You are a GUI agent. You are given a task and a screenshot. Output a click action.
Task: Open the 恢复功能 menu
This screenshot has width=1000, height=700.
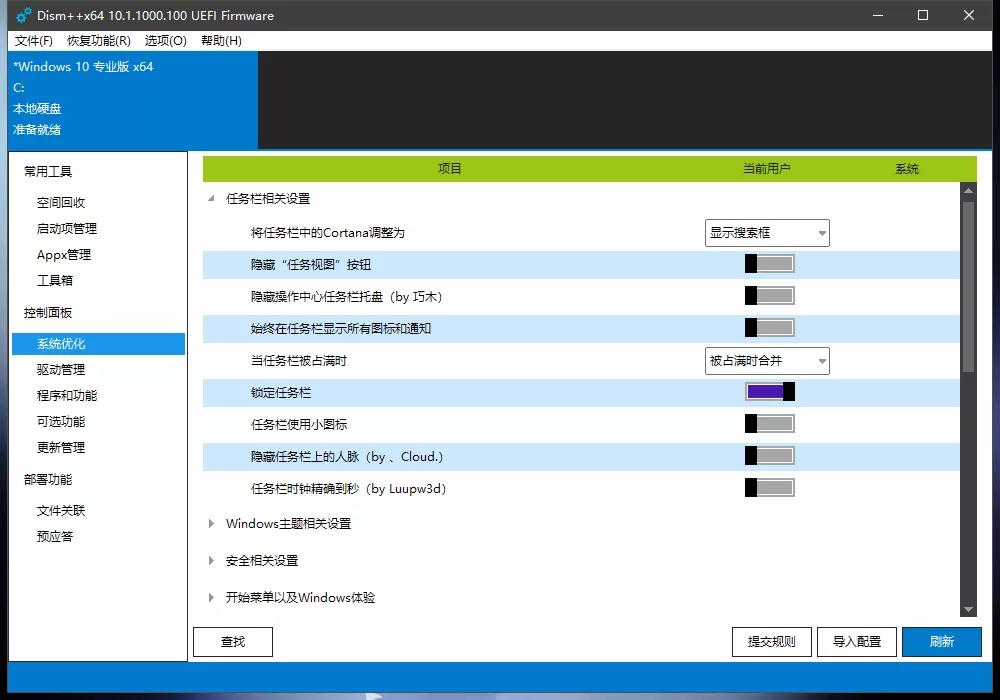(x=97, y=40)
